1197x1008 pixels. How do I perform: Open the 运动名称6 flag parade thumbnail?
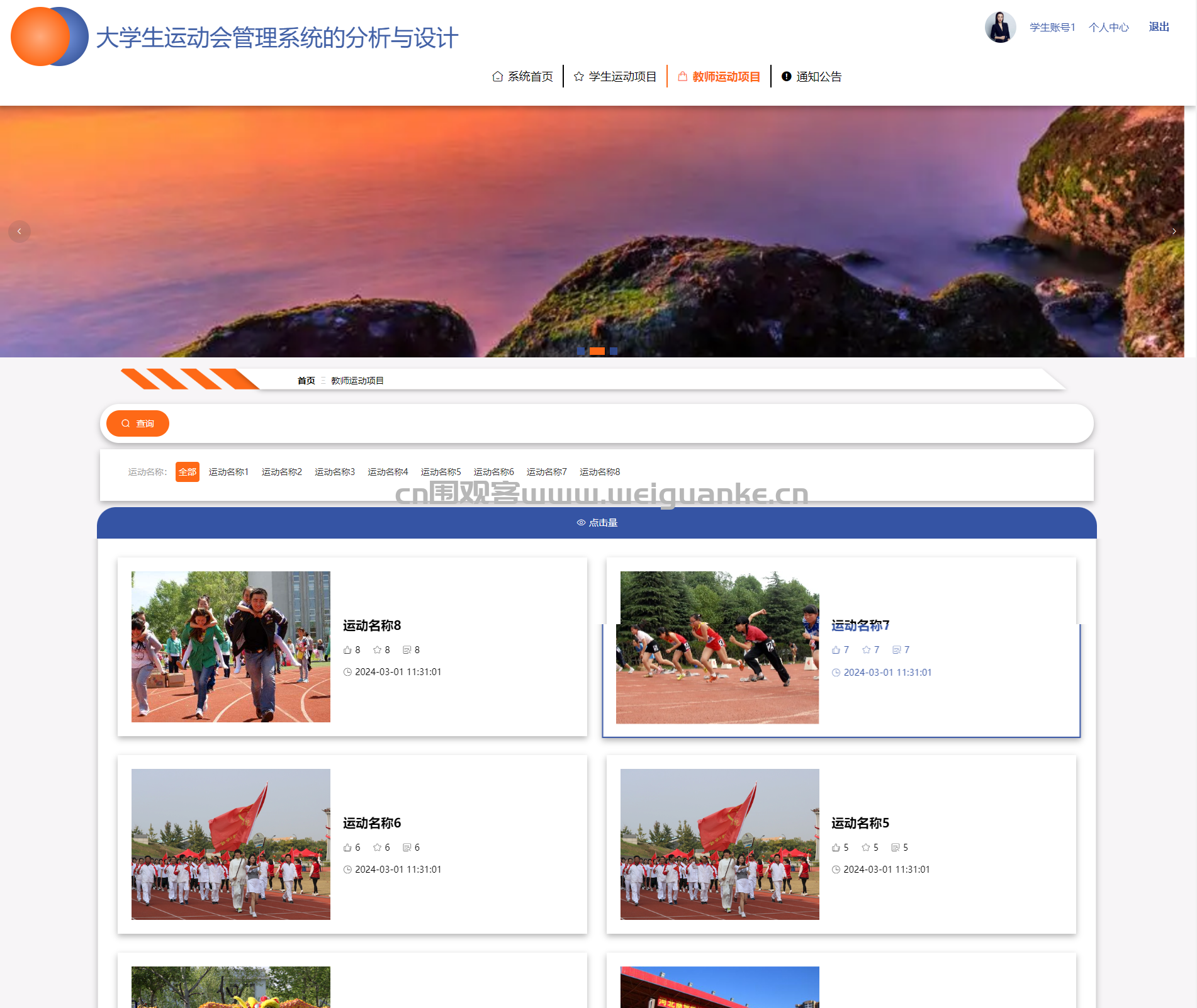(231, 844)
